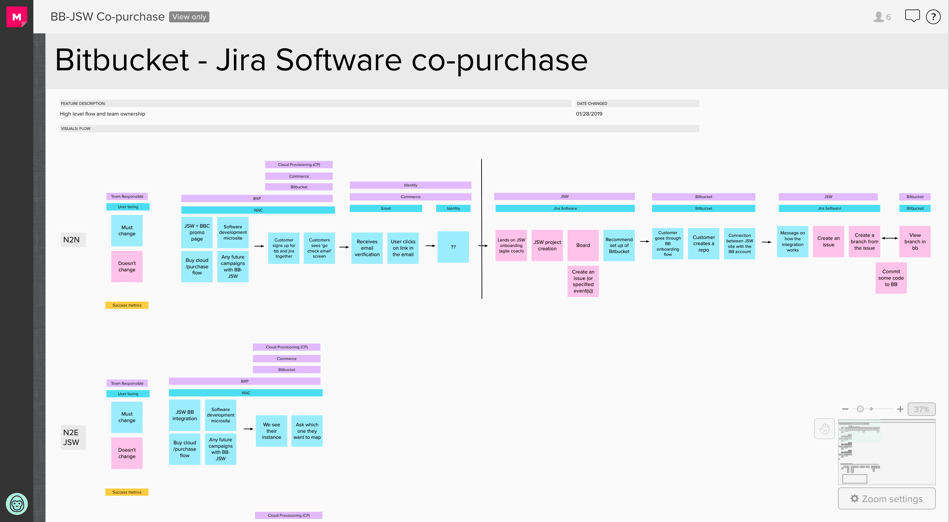Viewport: 949px width, 522px height.
Task: Click the gorilla avatar in the sidebar
Action: tap(16, 503)
